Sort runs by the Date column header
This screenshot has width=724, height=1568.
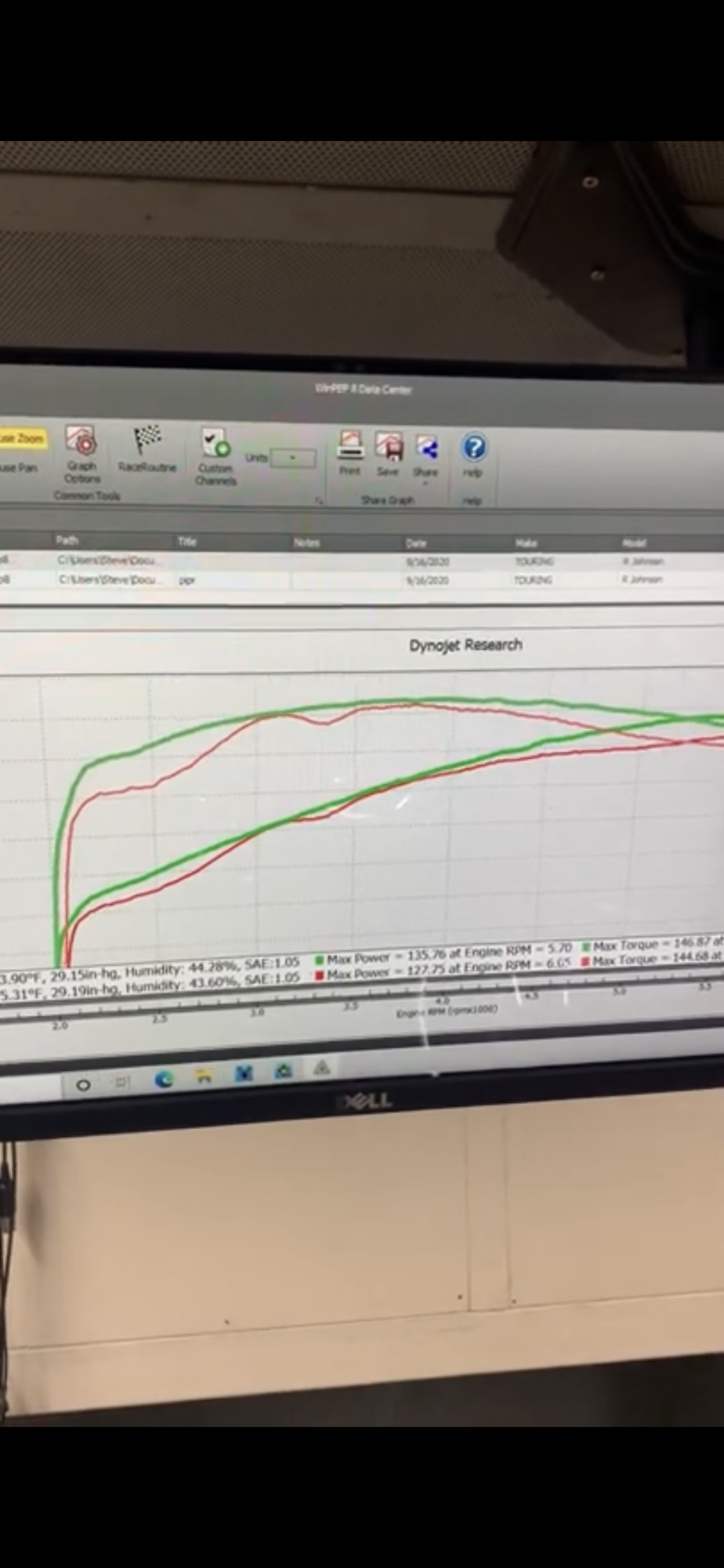click(417, 543)
